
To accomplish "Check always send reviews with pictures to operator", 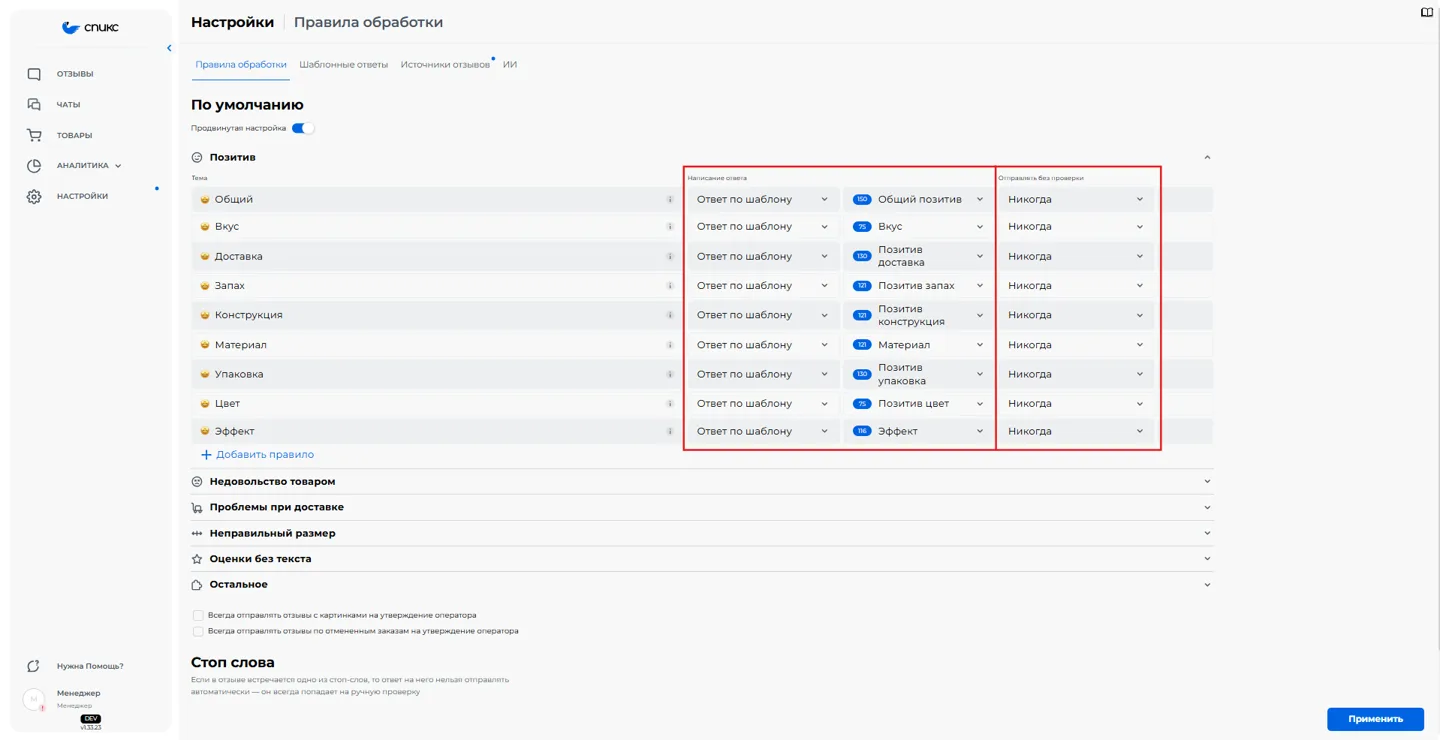I will tap(198, 616).
